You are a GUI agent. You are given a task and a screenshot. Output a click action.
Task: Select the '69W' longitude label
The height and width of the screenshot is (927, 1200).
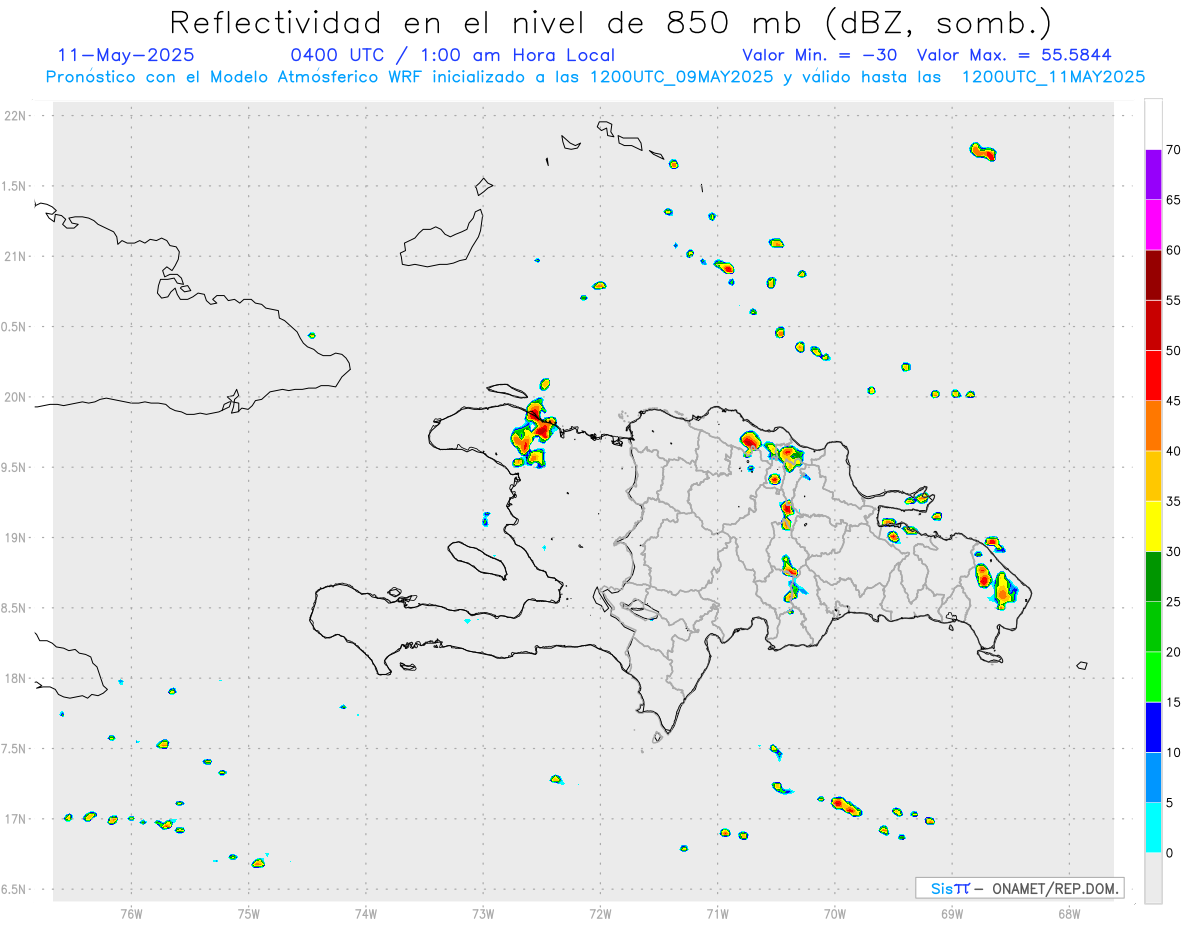[952, 913]
